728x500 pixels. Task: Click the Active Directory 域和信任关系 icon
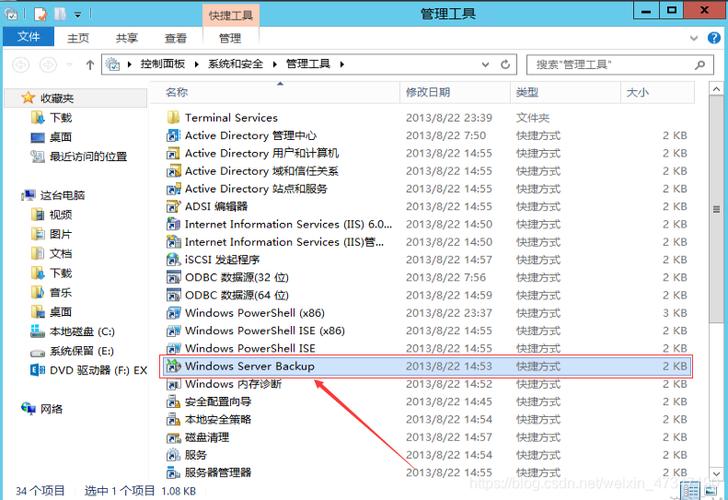[x=173, y=171]
